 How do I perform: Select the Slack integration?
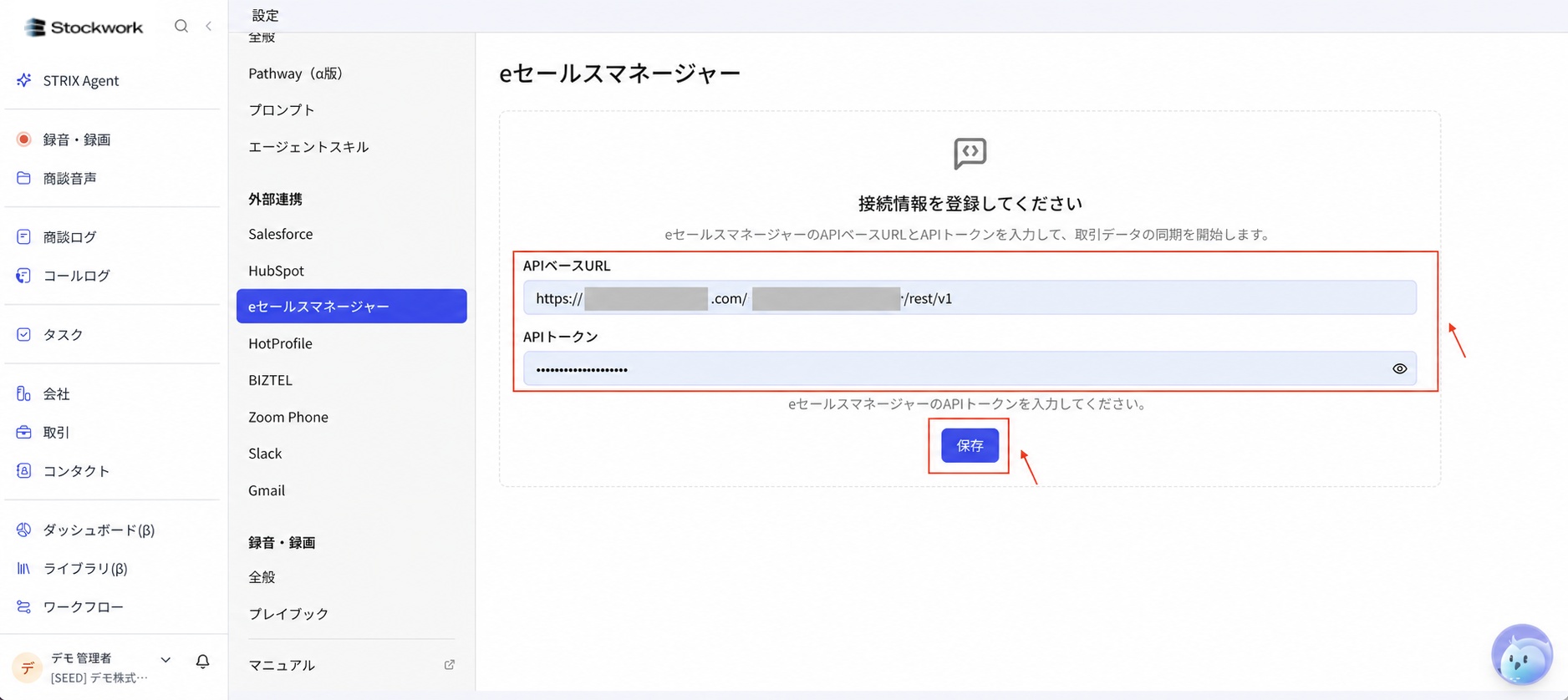[265, 454]
